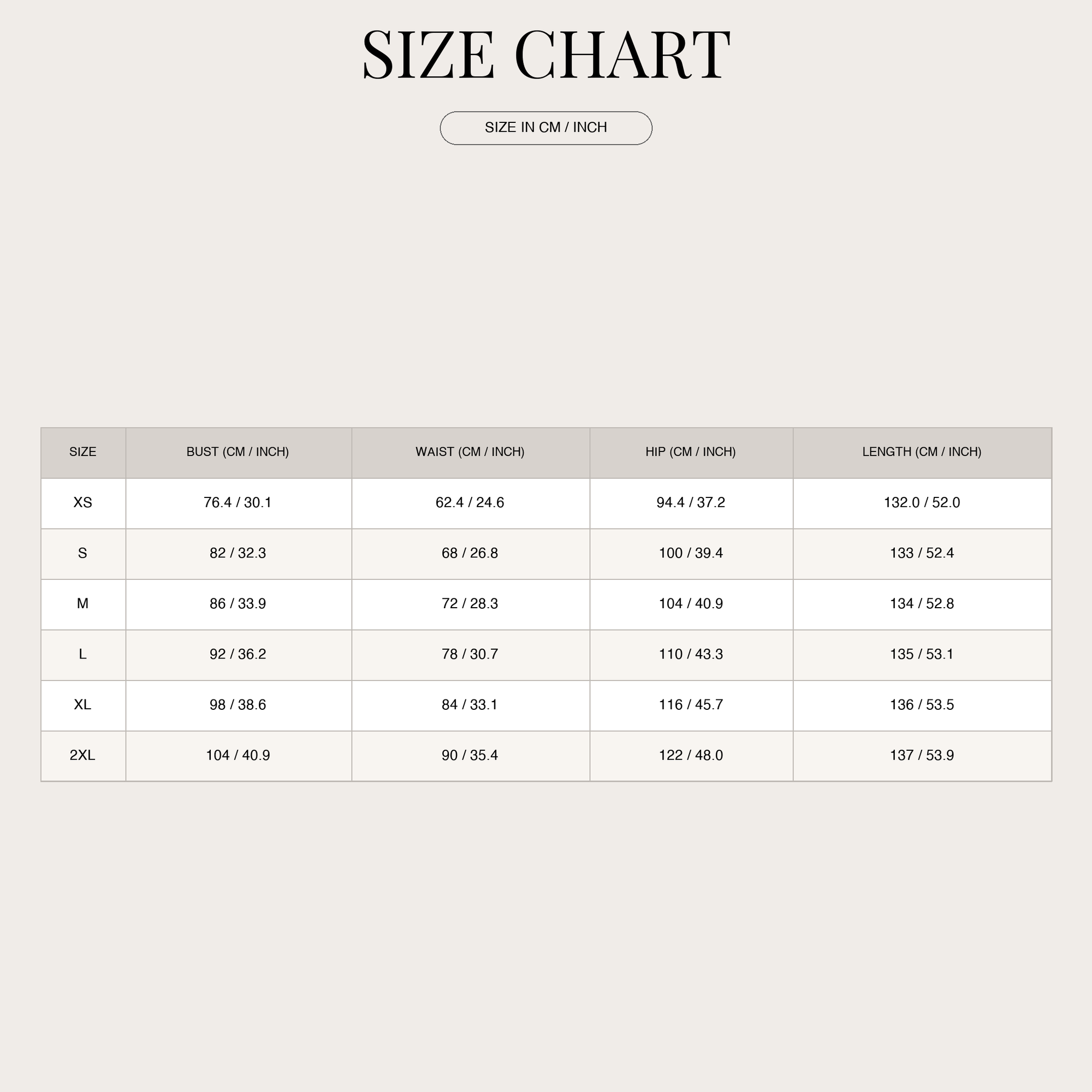Select waist cell 72 / 28.3
This screenshot has width=1092, height=1092.
pyautogui.click(x=471, y=604)
